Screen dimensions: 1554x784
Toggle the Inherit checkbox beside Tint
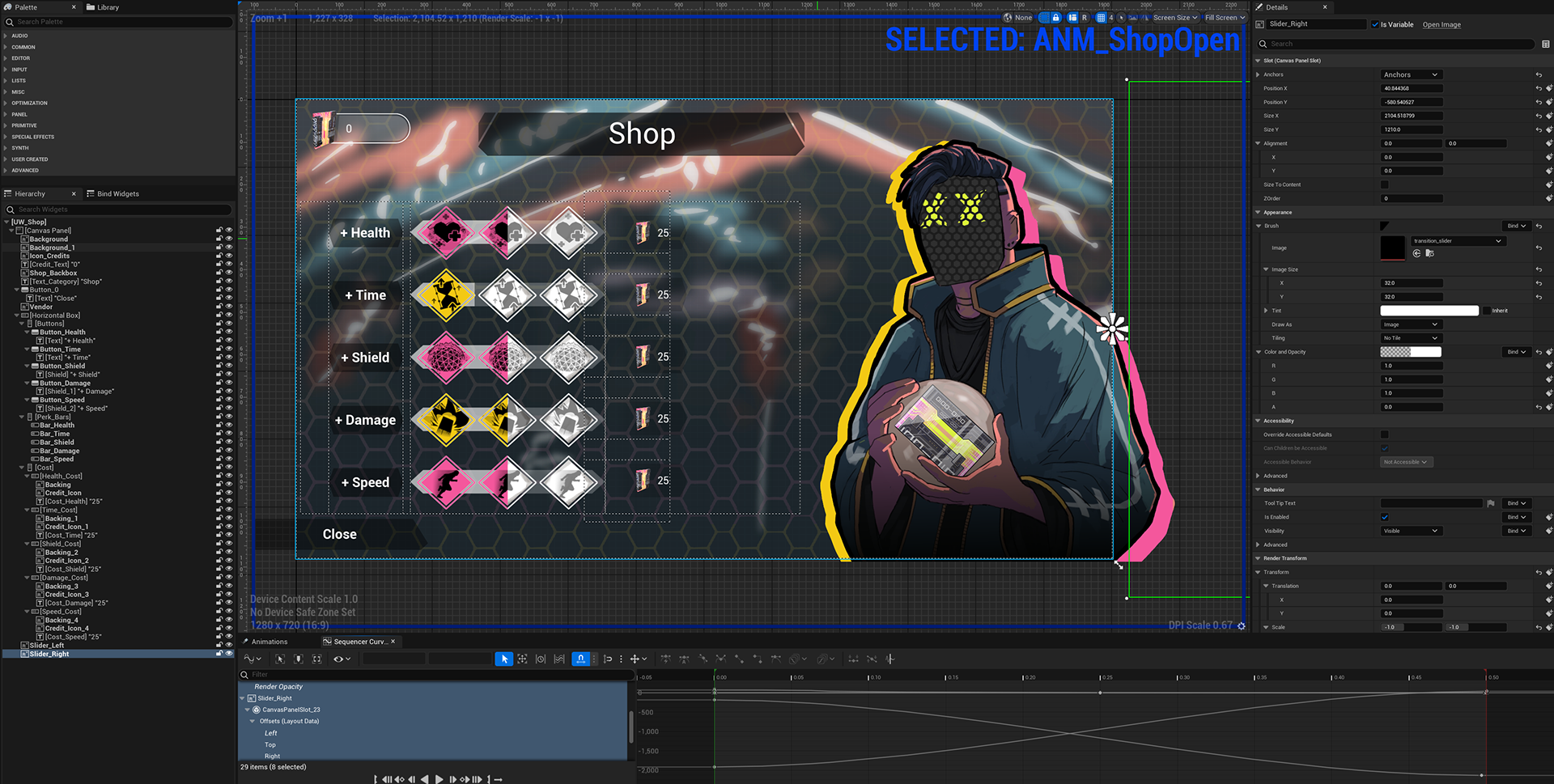click(x=1487, y=311)
